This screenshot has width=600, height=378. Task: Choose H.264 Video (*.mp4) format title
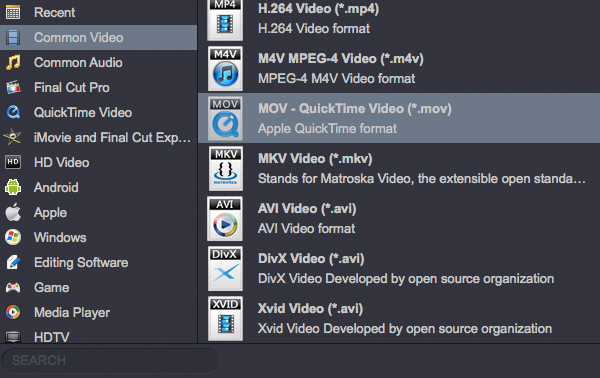(318, 9)
